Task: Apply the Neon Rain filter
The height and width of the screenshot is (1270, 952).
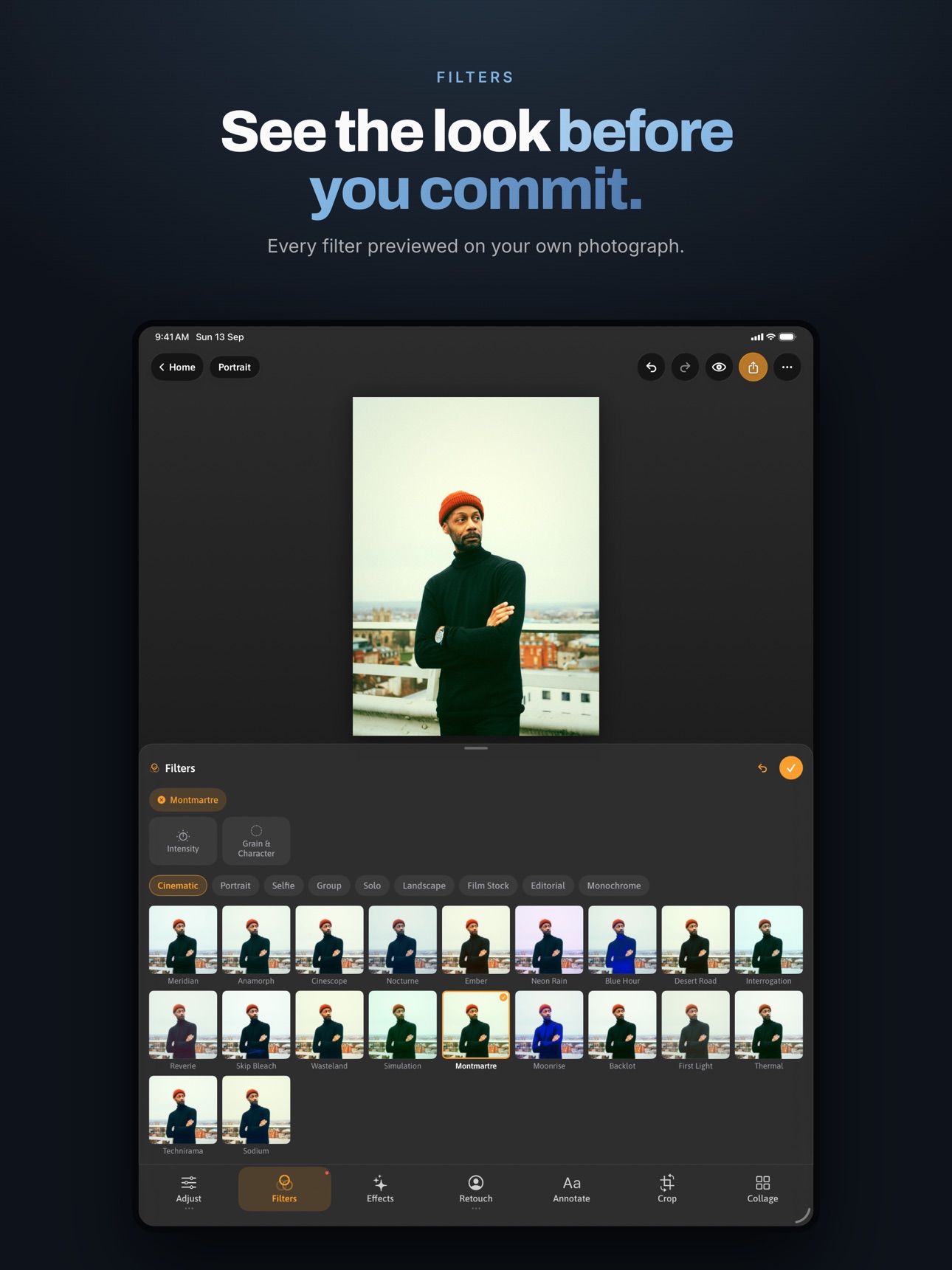Action: [549, 940]
